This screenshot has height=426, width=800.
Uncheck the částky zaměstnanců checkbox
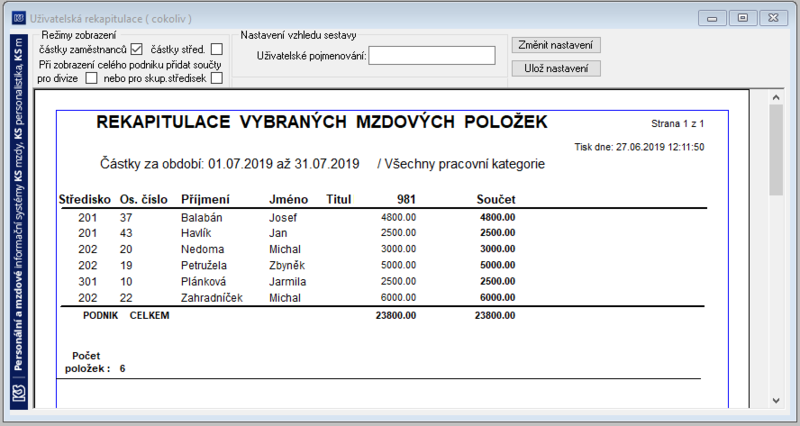[x=136, y=49]
